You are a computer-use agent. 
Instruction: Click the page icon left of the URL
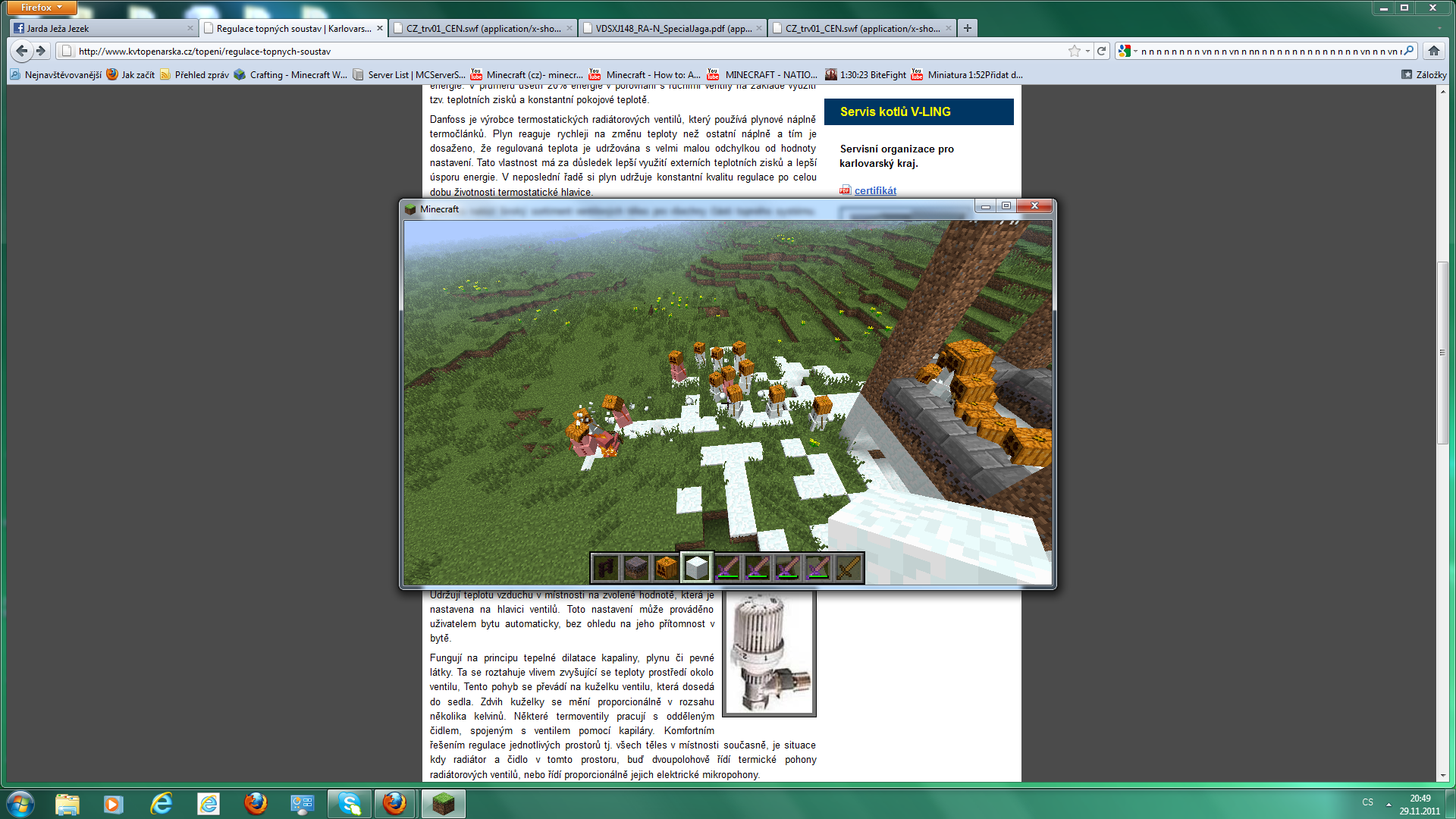67,51
